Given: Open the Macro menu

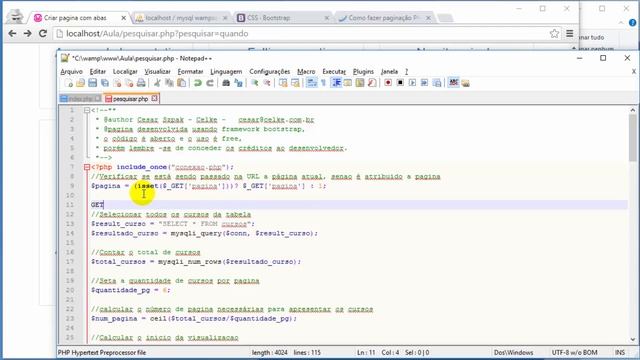Looking at the screenshot, I should point(306,71).
